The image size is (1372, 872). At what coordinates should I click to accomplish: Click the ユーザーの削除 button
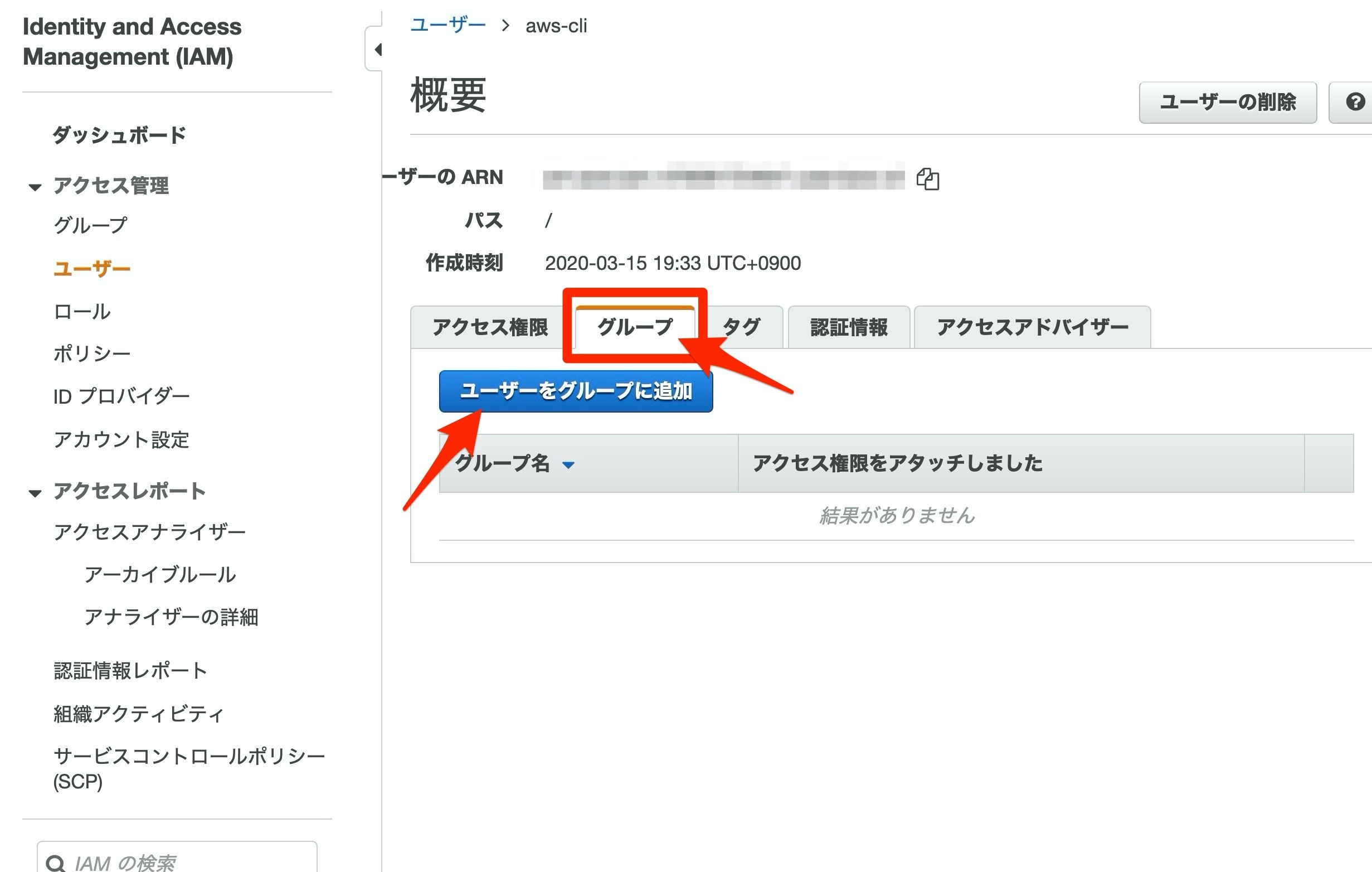click(x=1228, y=102)
